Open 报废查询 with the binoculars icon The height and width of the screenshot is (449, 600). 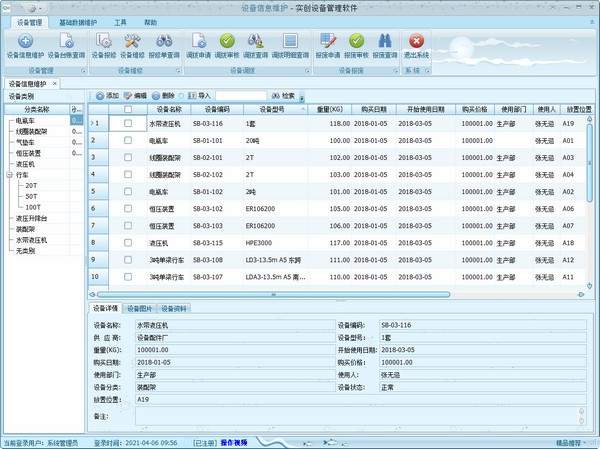pos(382,44)
